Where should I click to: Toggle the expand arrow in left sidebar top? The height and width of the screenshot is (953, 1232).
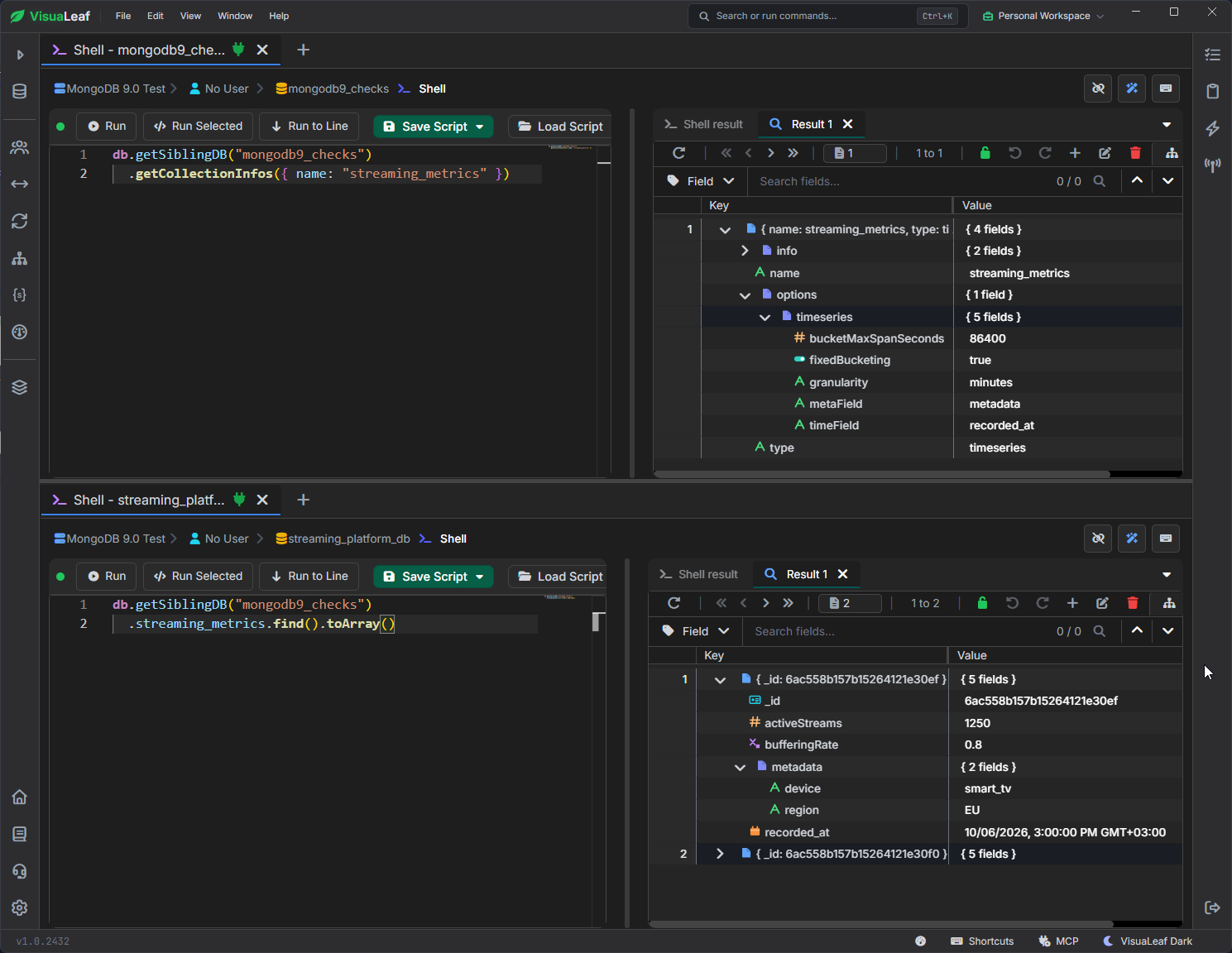tap(20, 55)
